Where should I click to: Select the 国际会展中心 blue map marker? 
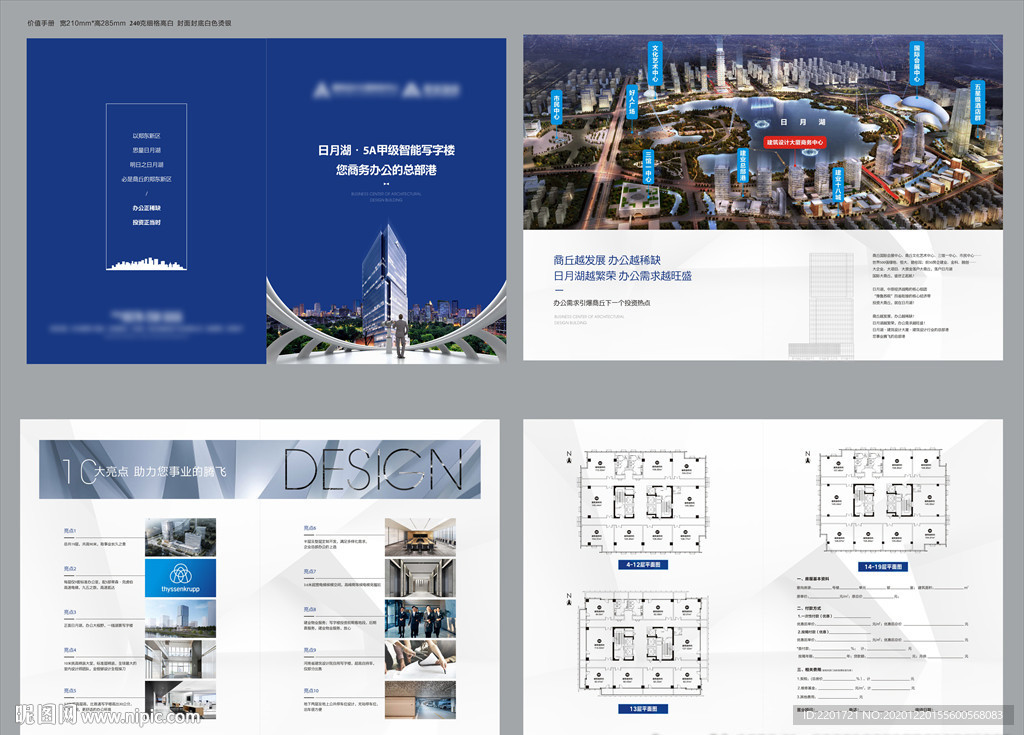pos(917,63)
